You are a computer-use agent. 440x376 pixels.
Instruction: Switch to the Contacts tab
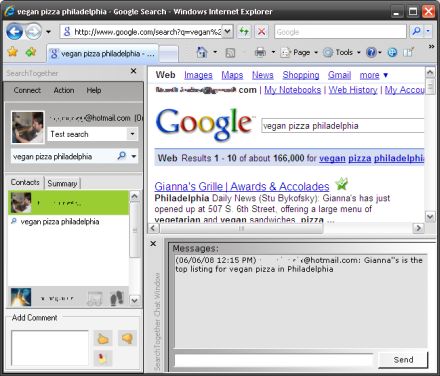[x=25, y=182]
